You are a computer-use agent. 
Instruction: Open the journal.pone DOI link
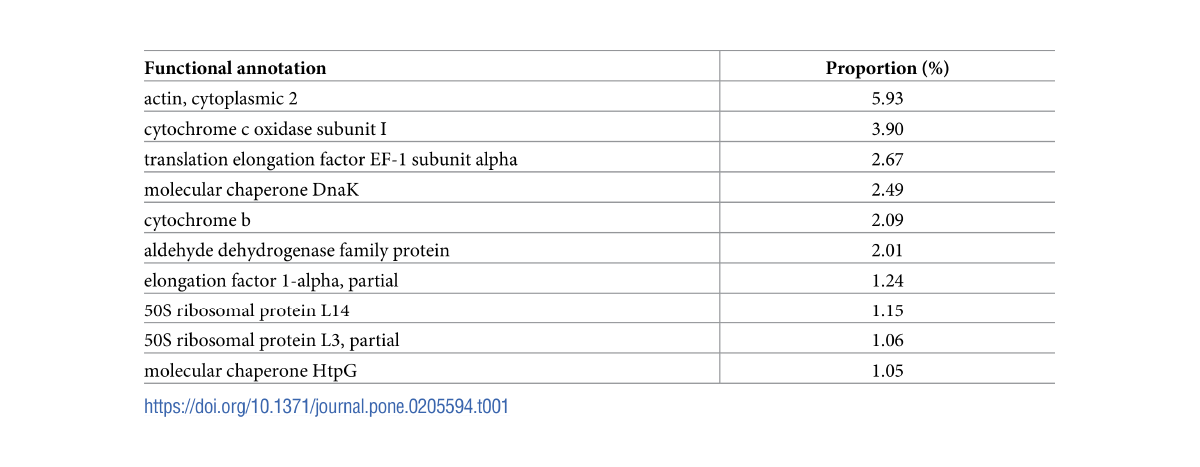pos(326,406)
